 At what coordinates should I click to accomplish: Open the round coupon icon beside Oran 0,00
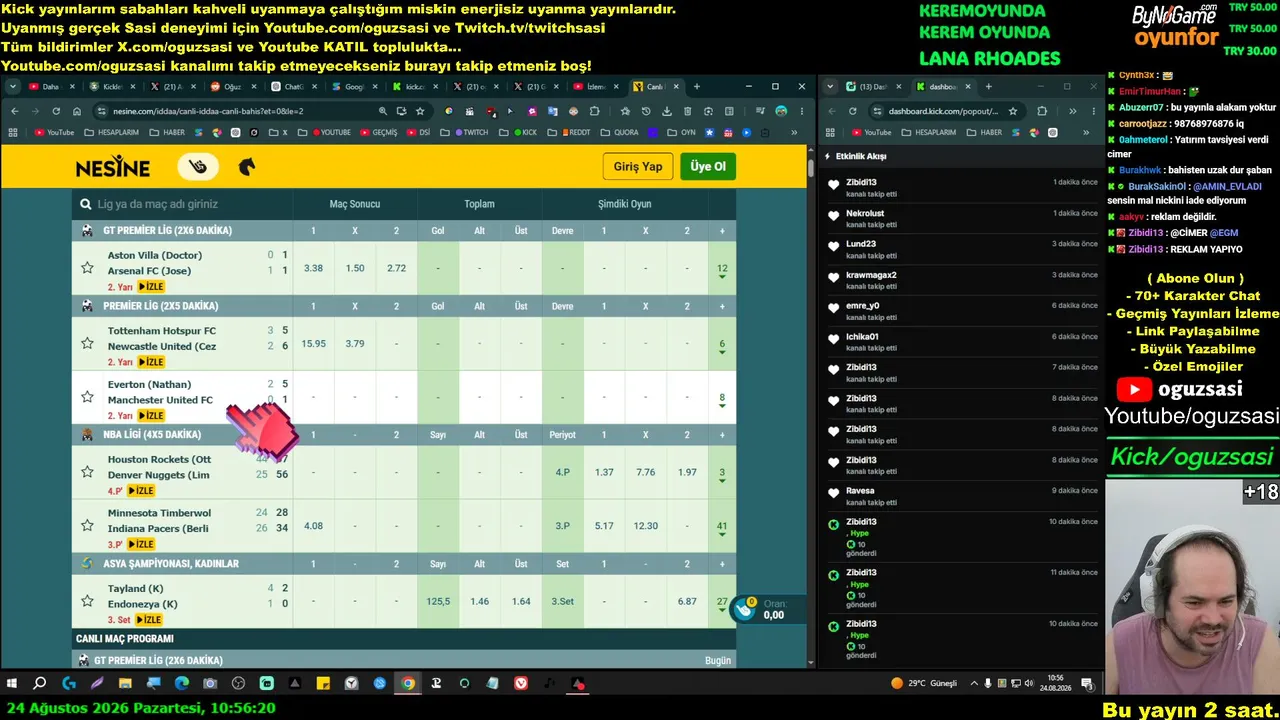pos(744,609)
